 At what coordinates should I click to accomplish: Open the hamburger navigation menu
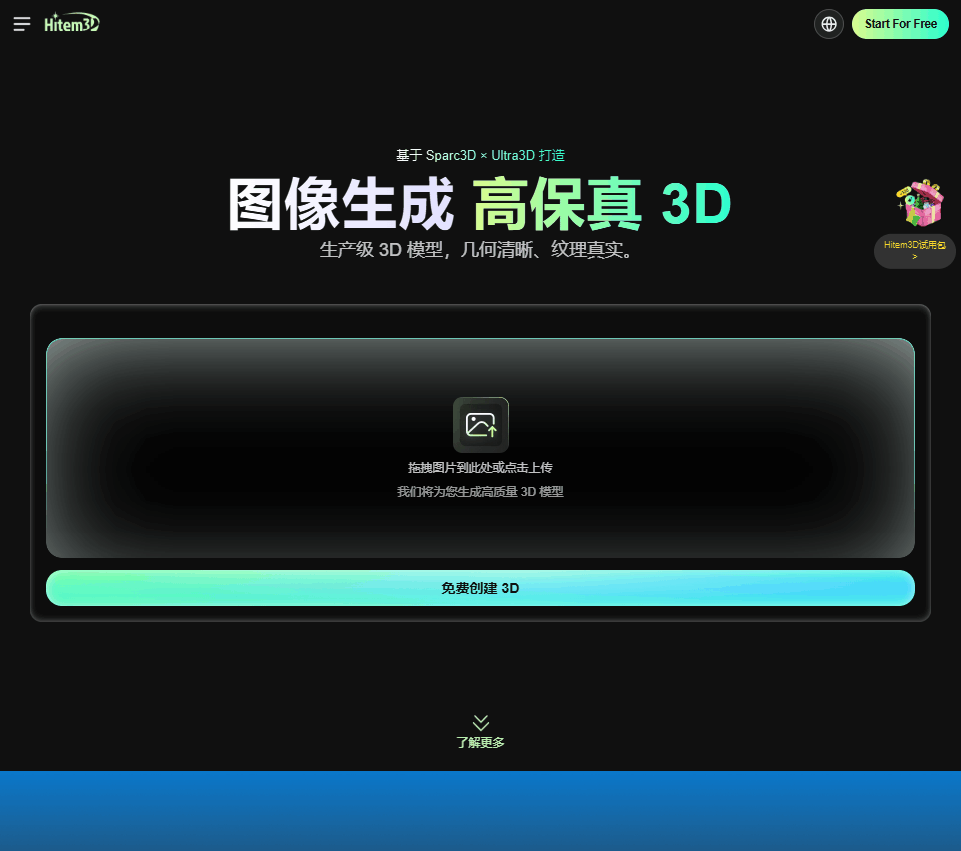click(22, 24)
